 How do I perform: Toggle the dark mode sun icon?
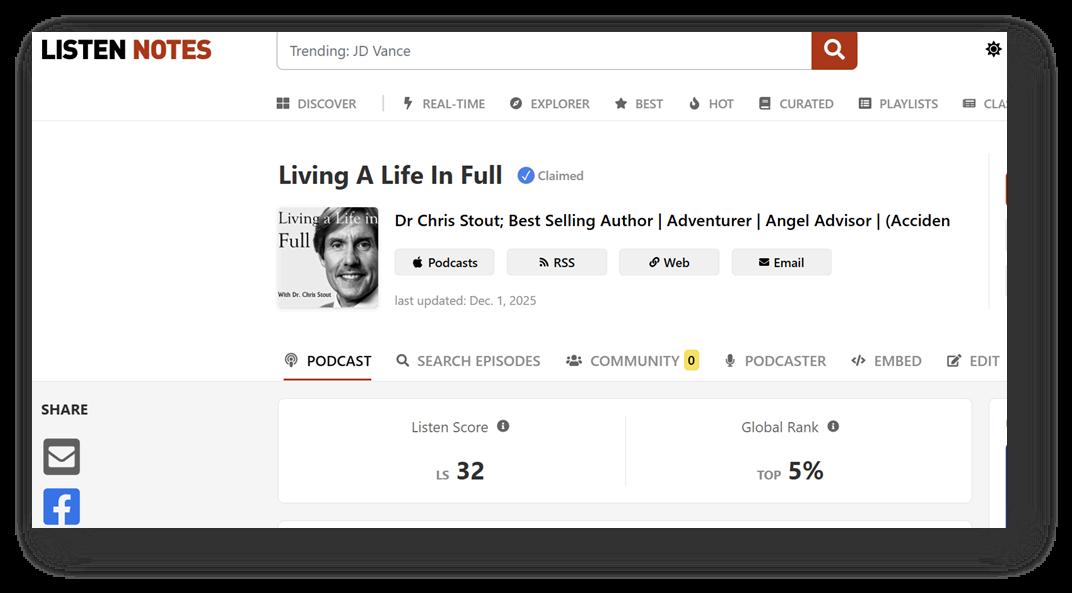pyautogui.click(x=993, y=49)
